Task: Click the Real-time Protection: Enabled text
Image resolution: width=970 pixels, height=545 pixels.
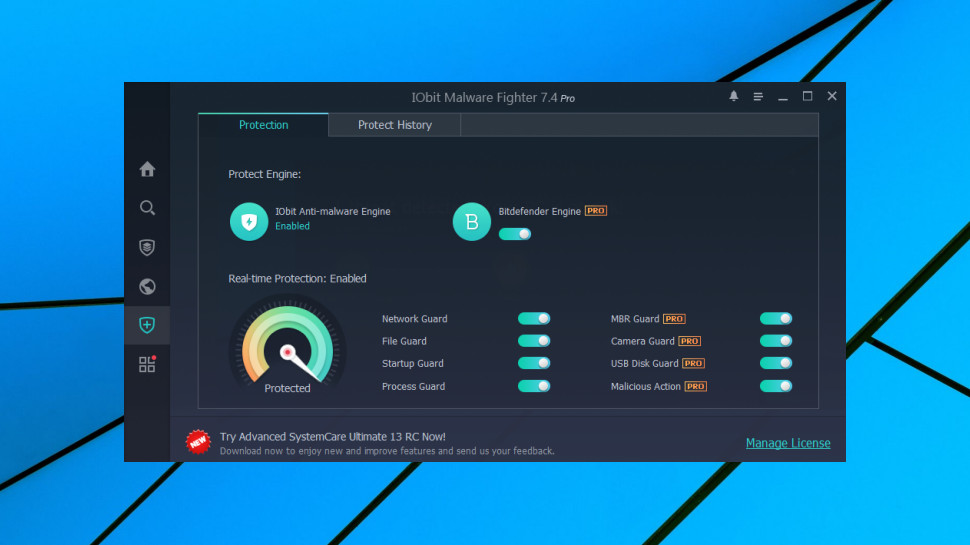Action: point(298,279)
